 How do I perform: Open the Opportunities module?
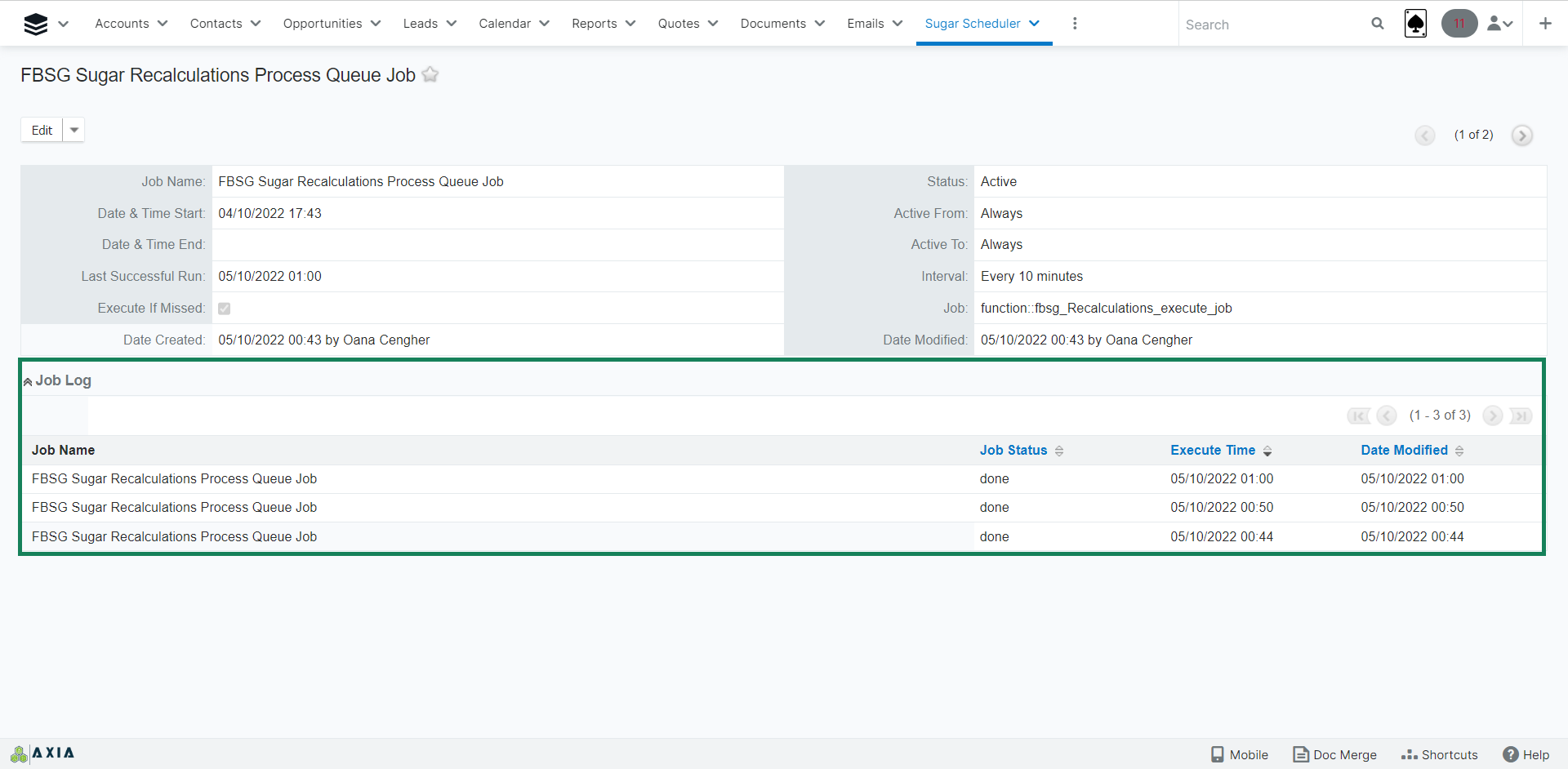(x=323, y=24)
